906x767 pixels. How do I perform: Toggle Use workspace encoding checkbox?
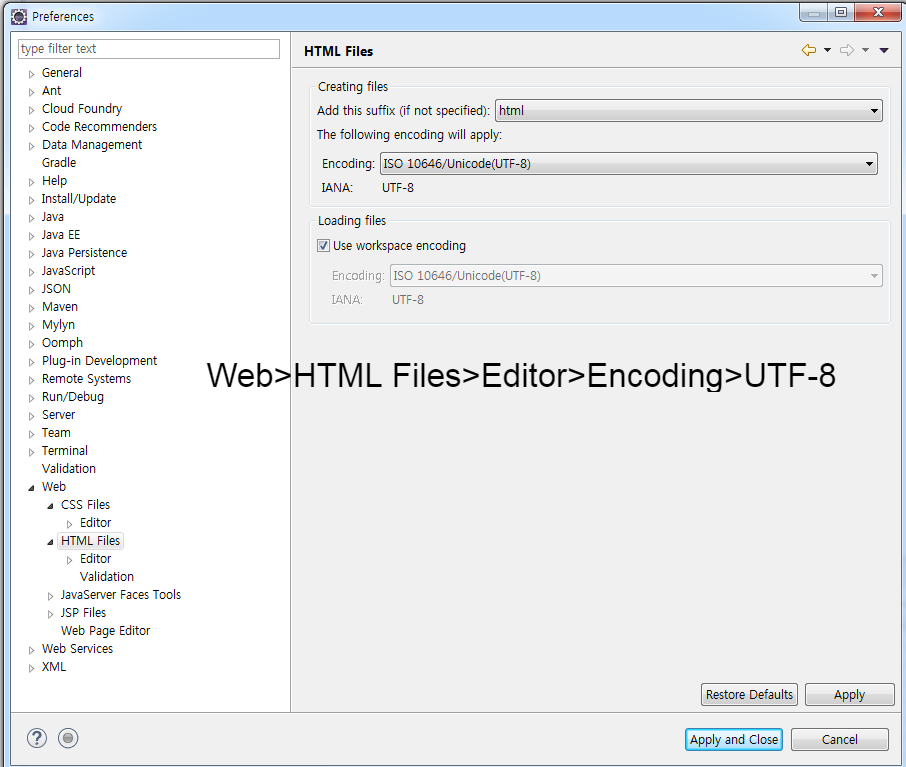pyautogui.click(x=324, y=246)
